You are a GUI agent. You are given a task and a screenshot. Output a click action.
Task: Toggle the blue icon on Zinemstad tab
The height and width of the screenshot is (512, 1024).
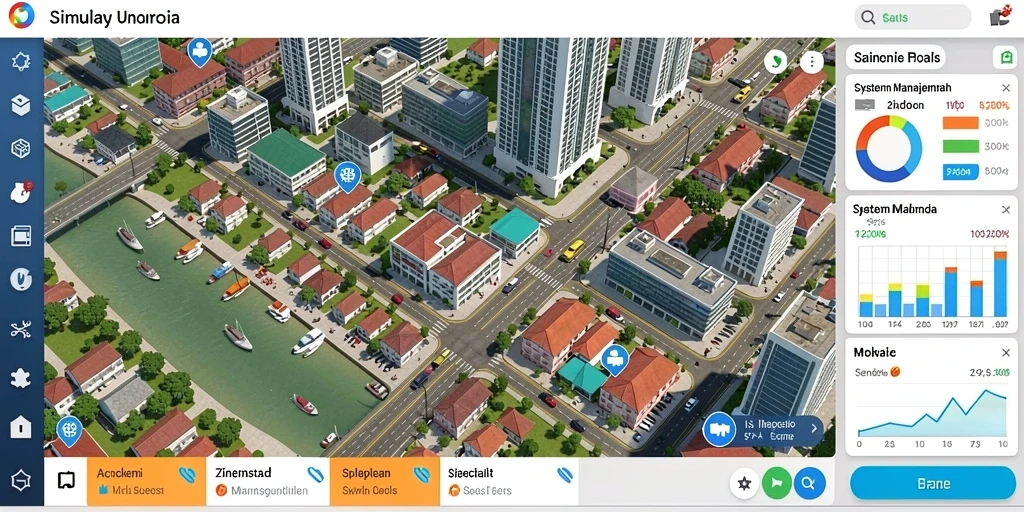[x=315, y=475]
